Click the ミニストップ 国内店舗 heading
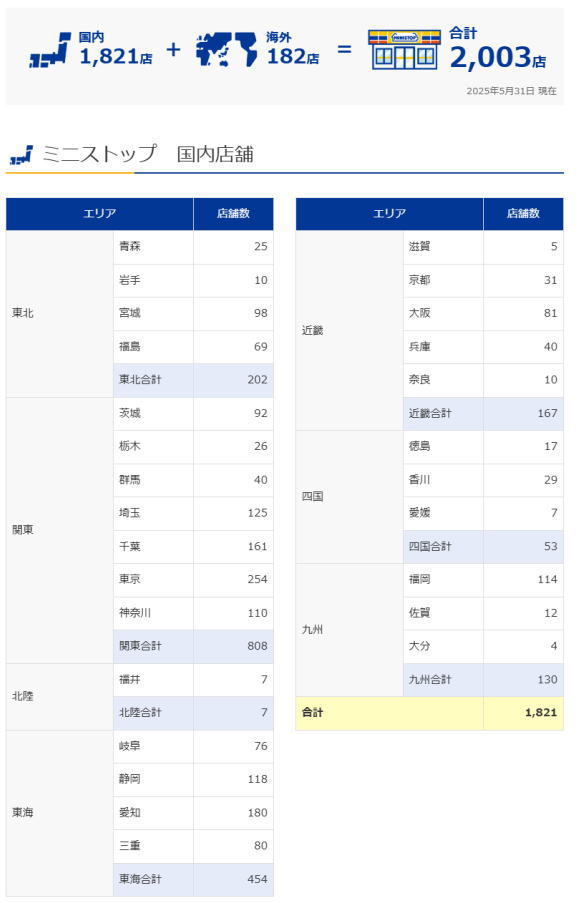The height and width of the screenshot is (903, 579). click(x=148, y=154)
